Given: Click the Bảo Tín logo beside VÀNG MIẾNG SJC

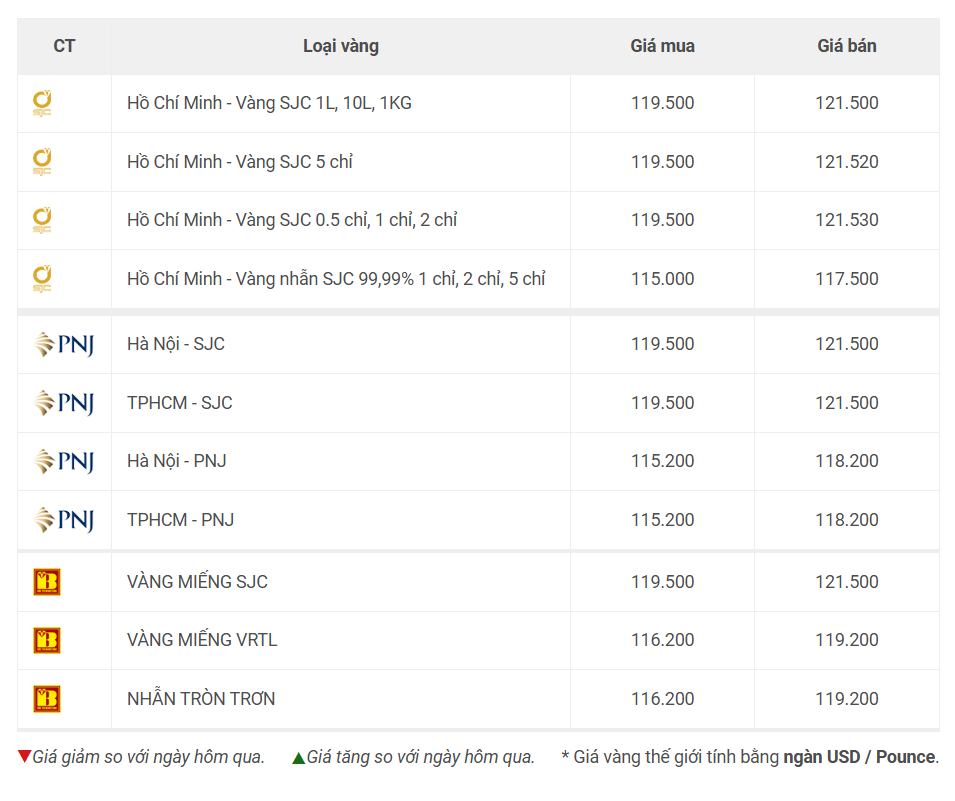Looking at the screenshot, I should coord(47,582).
